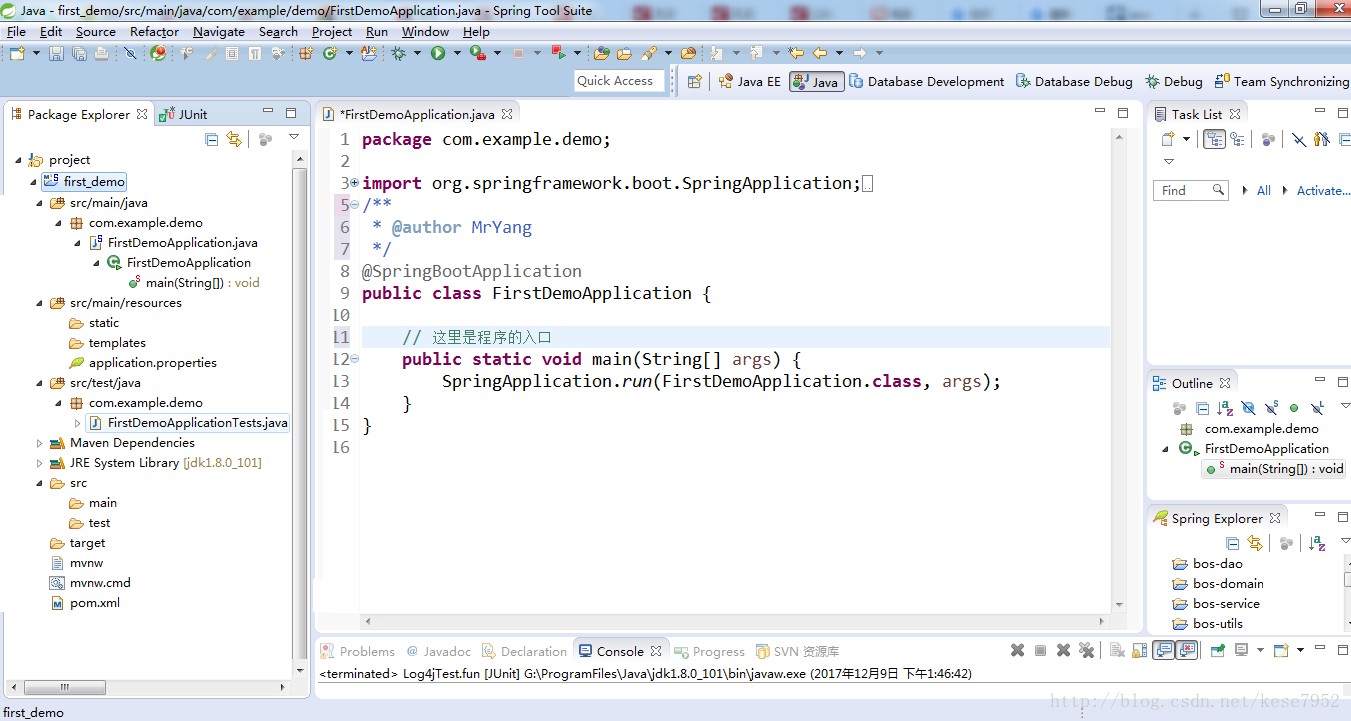Open the Debug button dropdown arrow

click(417, 53)
